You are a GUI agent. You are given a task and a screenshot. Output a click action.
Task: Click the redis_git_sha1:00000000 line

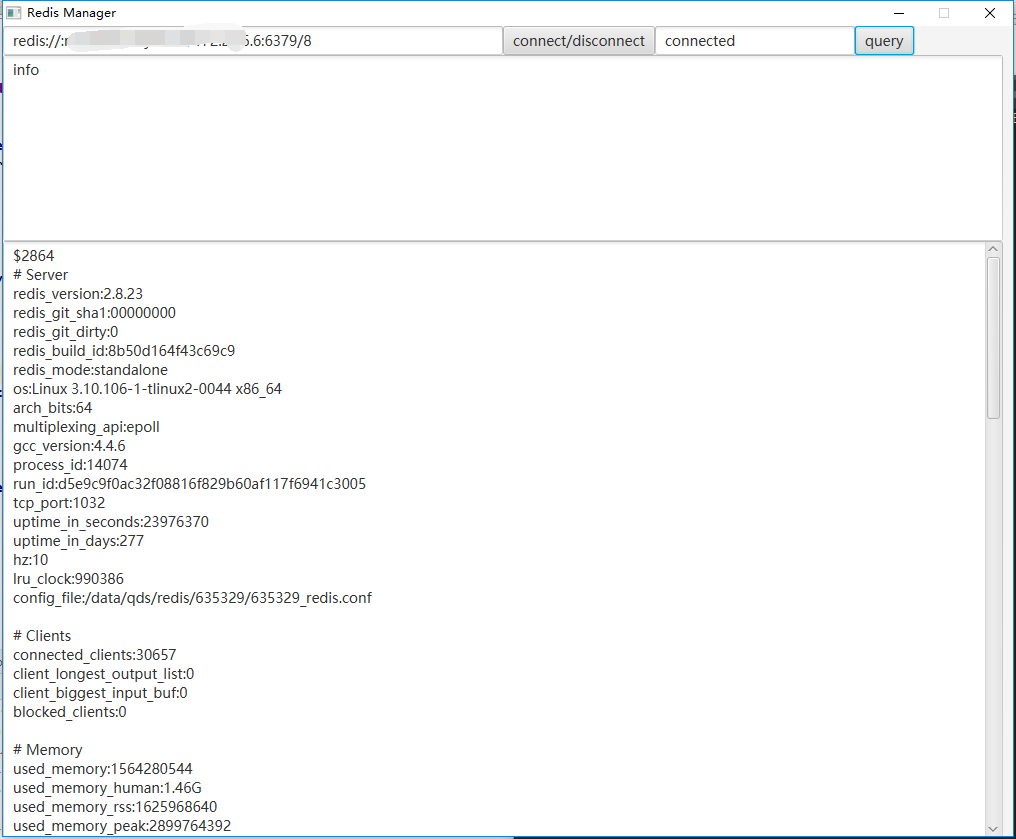[x=95, y=313]
